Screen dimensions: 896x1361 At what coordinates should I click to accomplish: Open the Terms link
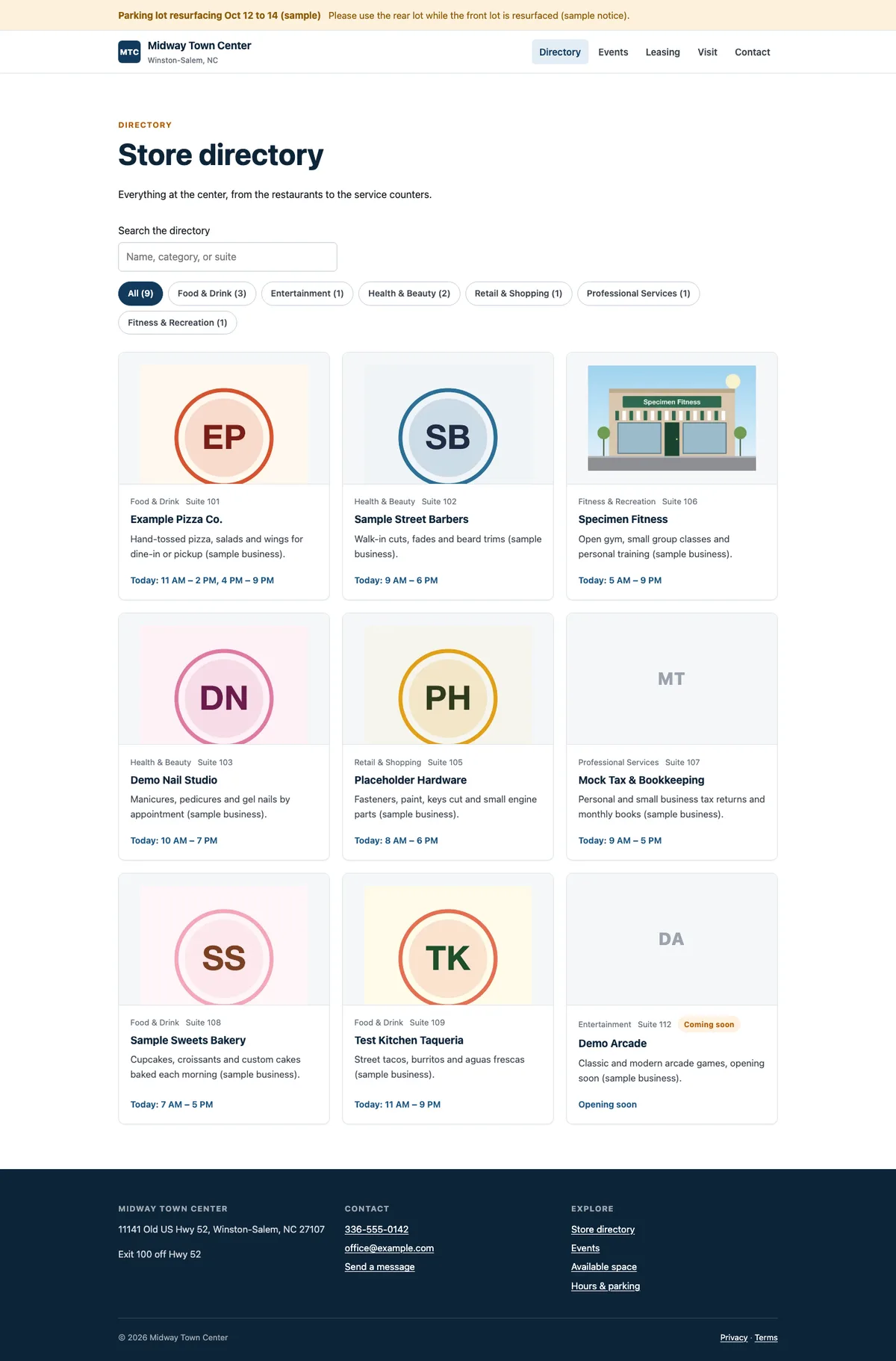coord(766,1338)
